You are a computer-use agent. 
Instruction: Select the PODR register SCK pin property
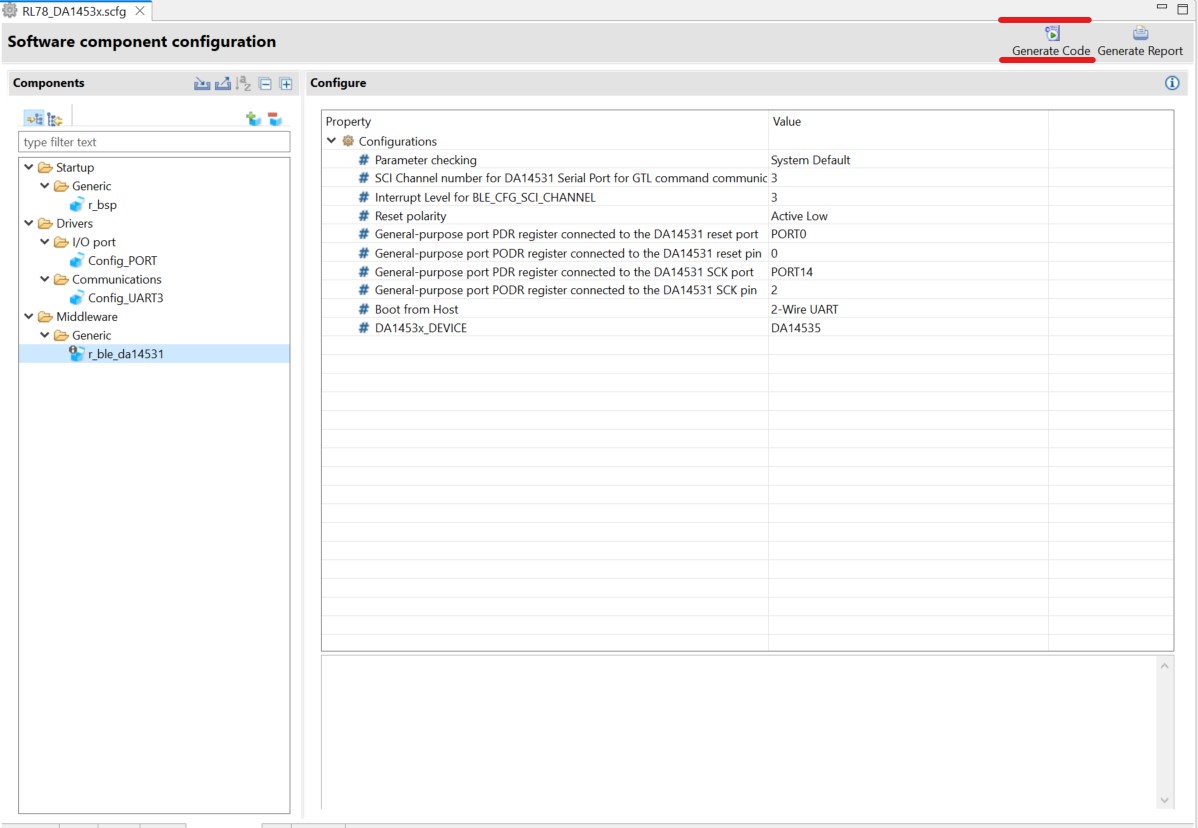coord(565,290)
